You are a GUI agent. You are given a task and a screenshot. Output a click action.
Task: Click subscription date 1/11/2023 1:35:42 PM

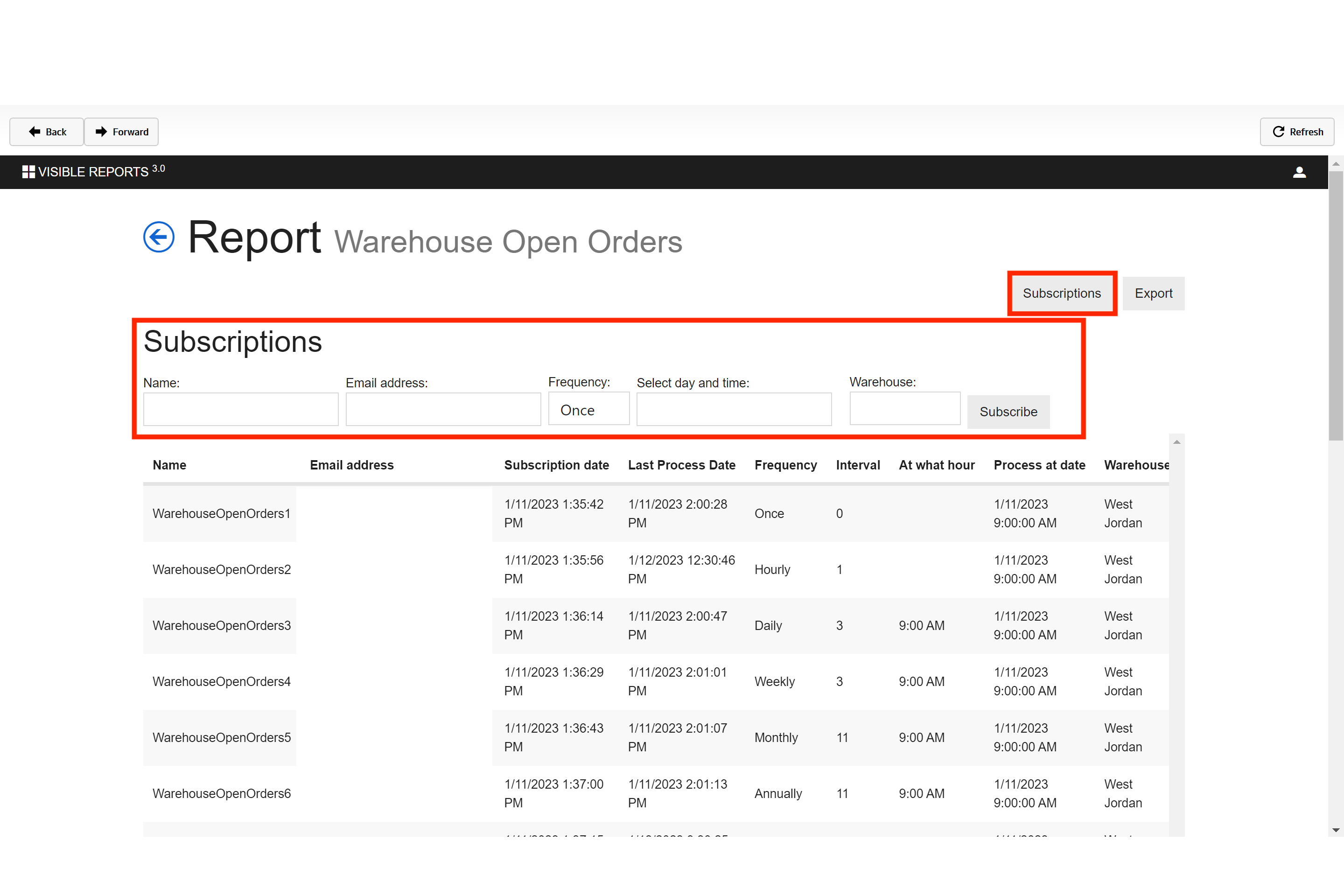coord(554,514)
